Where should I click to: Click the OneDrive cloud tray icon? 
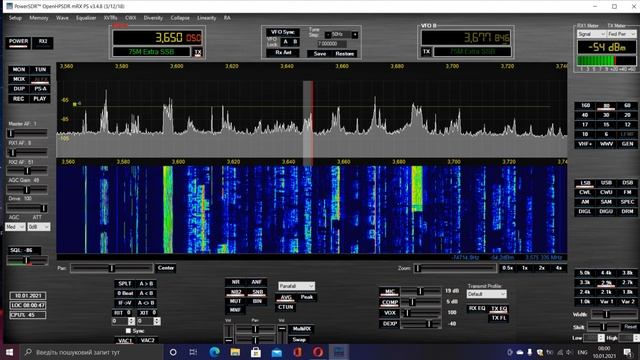point(520,352)
